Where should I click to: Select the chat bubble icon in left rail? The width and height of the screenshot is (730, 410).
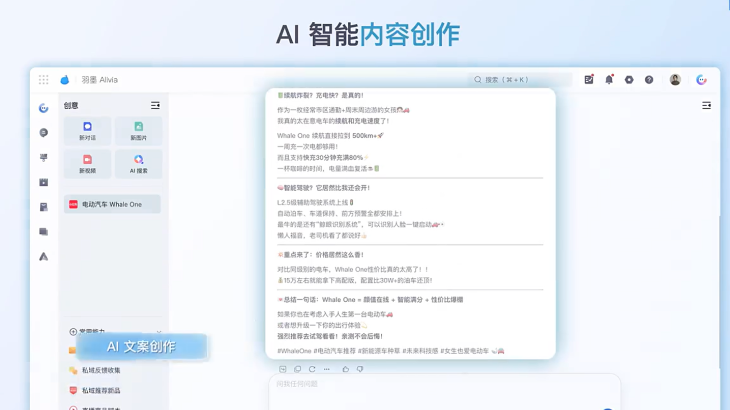tap(43, 133)
